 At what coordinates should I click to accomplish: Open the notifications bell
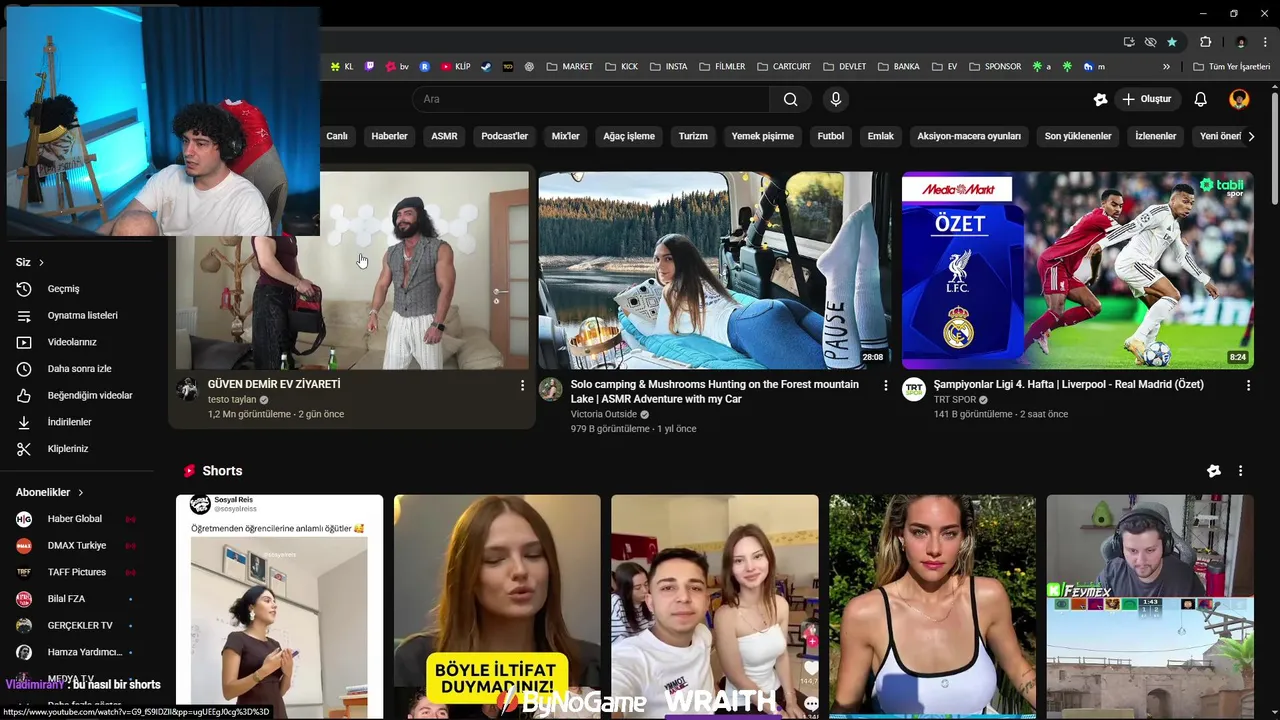(1201, 99)
